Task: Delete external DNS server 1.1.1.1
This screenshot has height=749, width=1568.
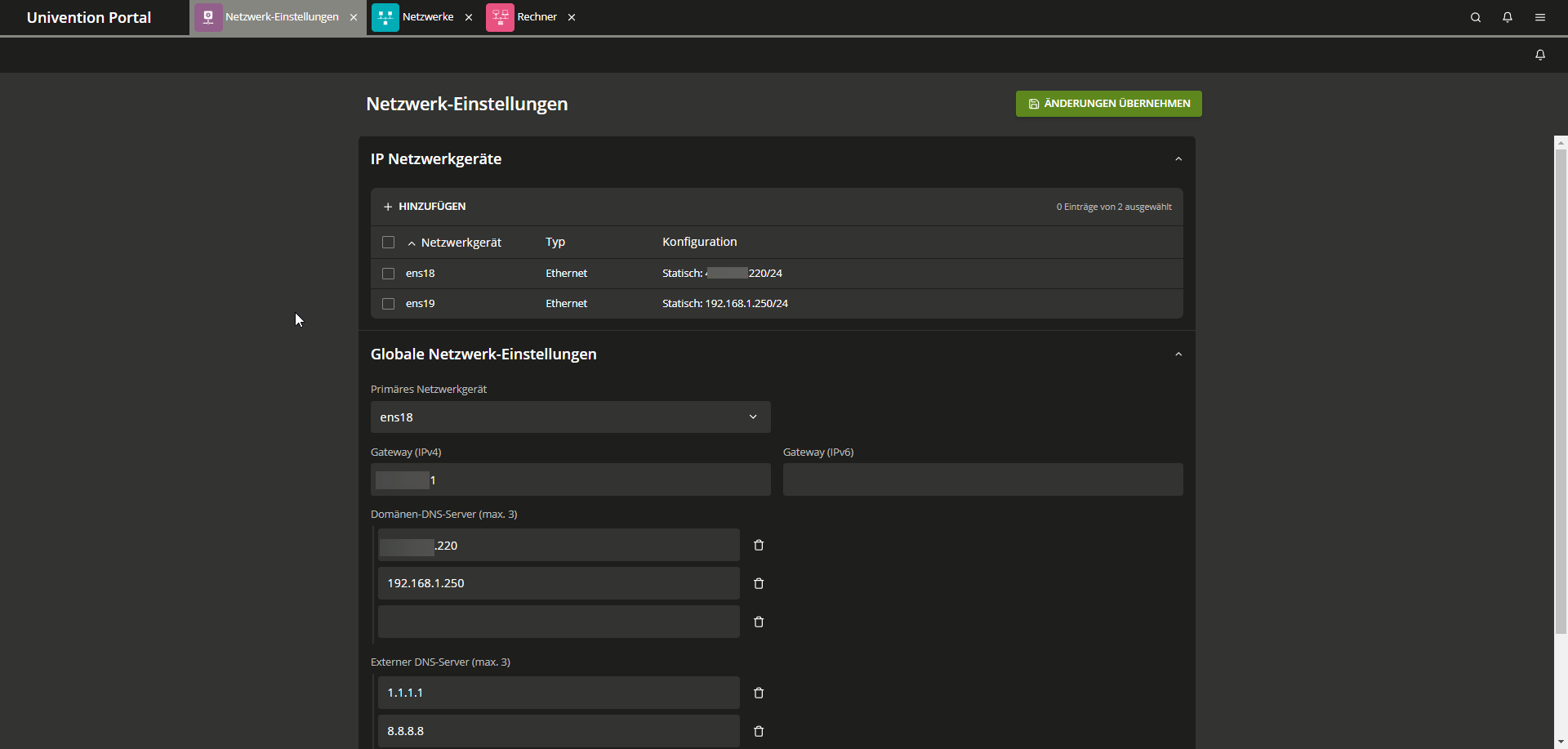Action: click(759, 693)
